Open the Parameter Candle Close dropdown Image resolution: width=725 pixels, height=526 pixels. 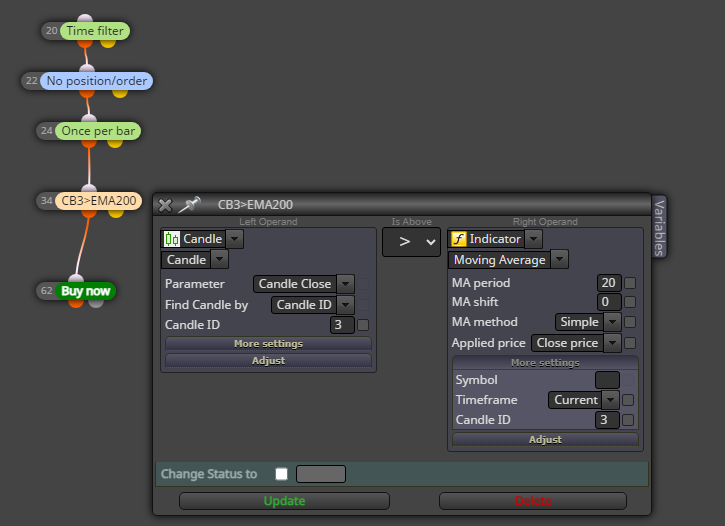click(x=345, y=284)
